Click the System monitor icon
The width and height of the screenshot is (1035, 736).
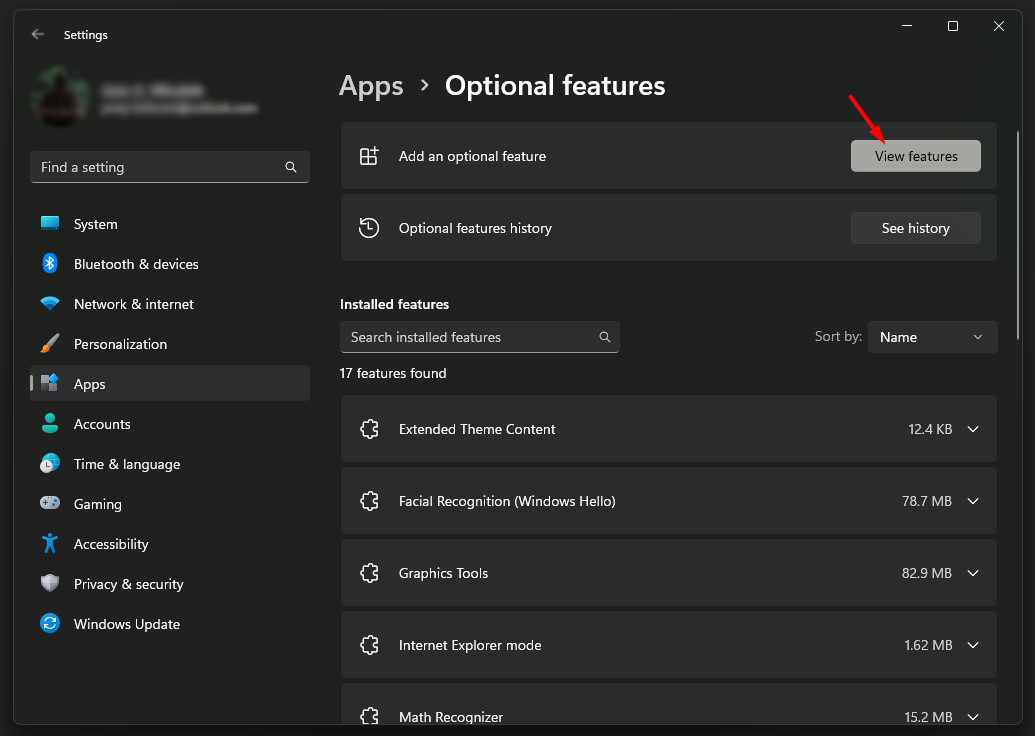coord(50,223)
